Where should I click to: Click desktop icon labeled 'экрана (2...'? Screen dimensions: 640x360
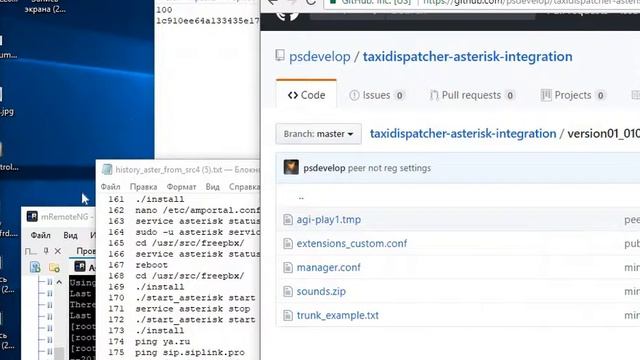(x=45, y=8)
